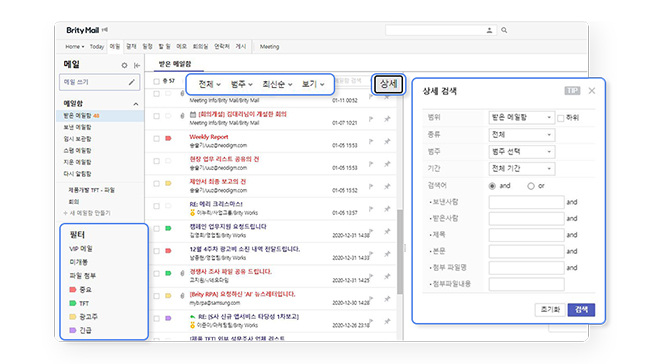Image resolution: width=646 pixels, height=364 pixels.
Task: Check the 현장 업무 리스트 공유의 건 checkbox
Action: 156,161
